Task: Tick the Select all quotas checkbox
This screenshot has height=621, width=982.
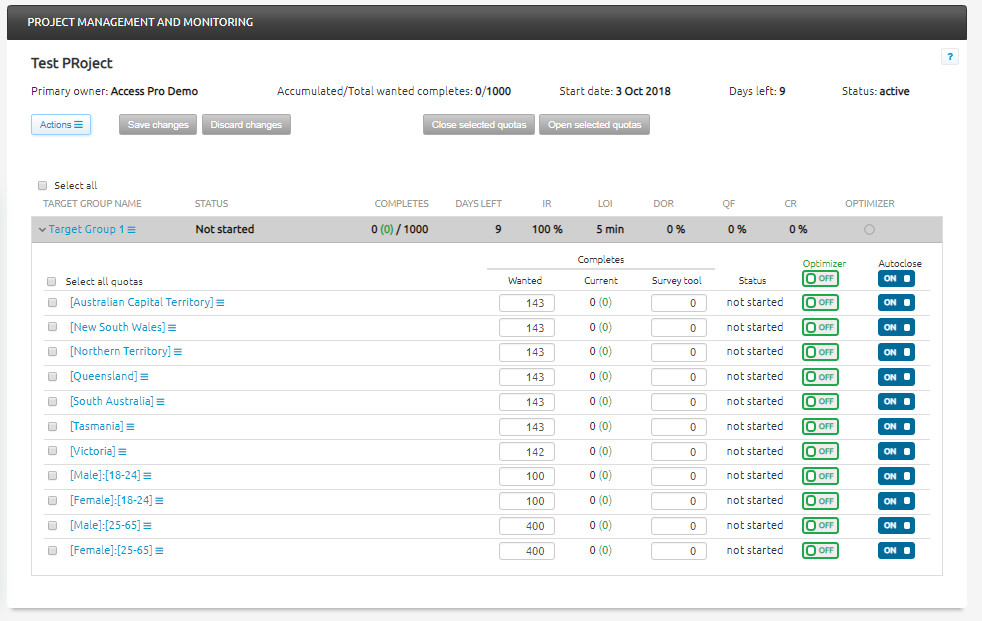Action: tap(52, 282)
